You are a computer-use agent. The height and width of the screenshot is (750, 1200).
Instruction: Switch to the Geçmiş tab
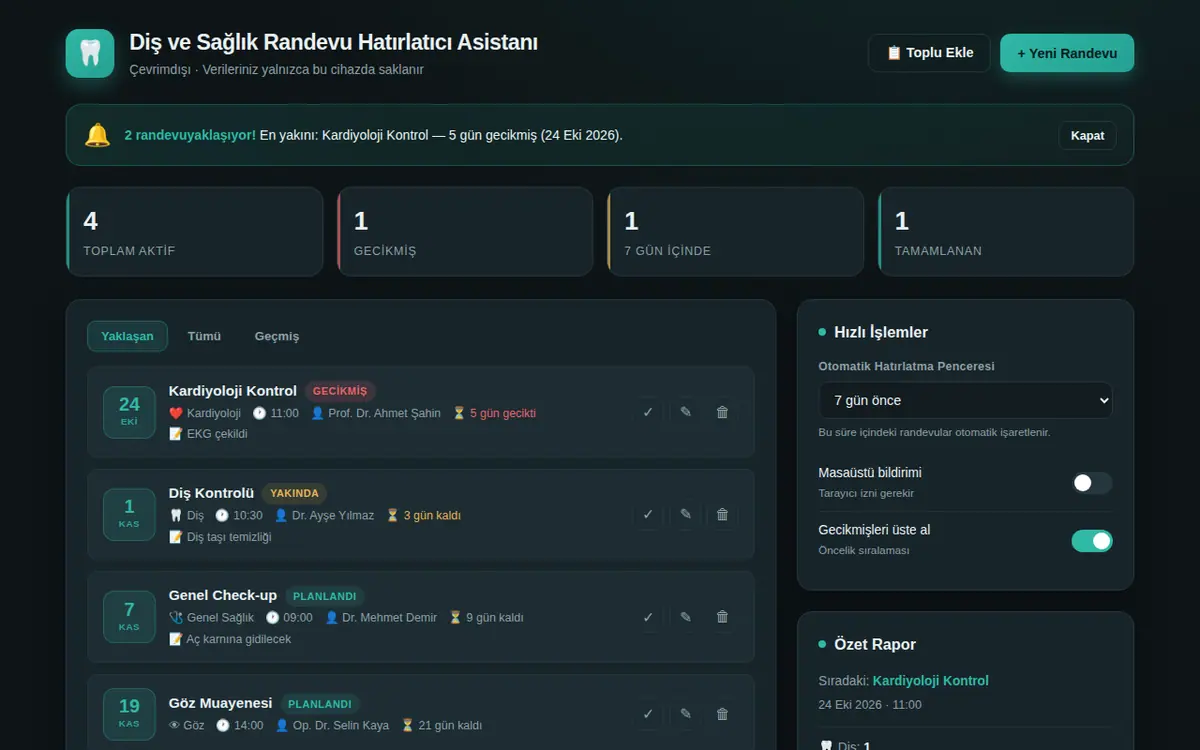[x=277, y=336]
